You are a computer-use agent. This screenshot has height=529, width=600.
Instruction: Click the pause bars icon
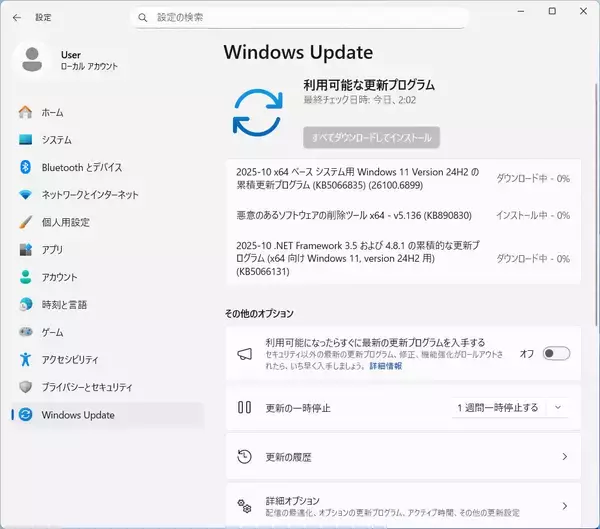click(245, 407)
